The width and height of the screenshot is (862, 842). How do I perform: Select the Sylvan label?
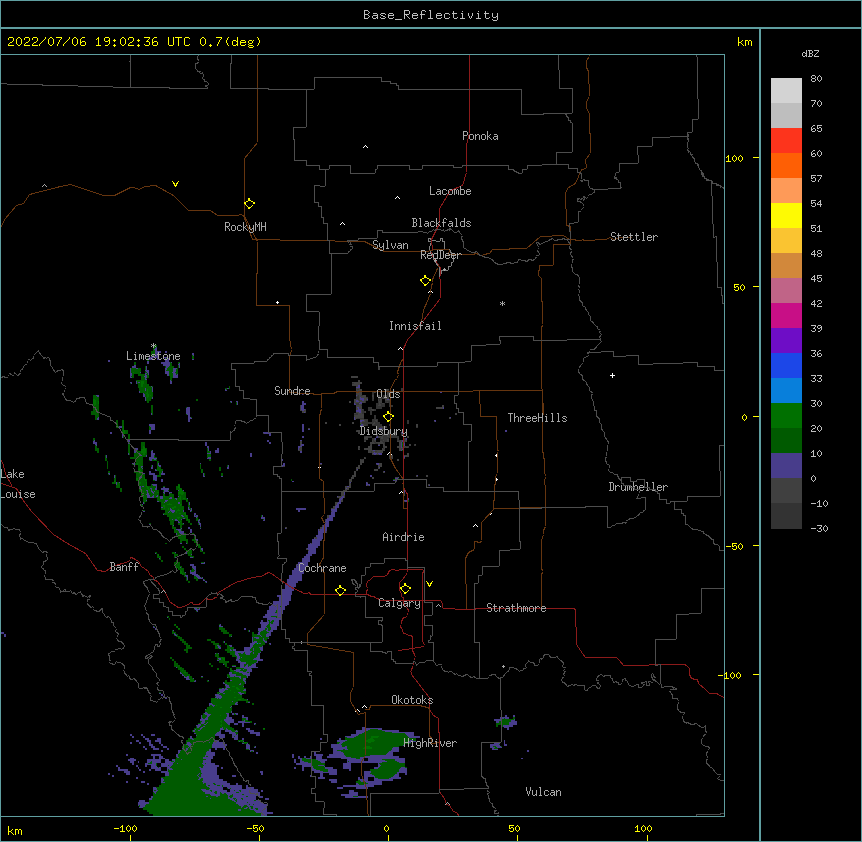[390, 245]
